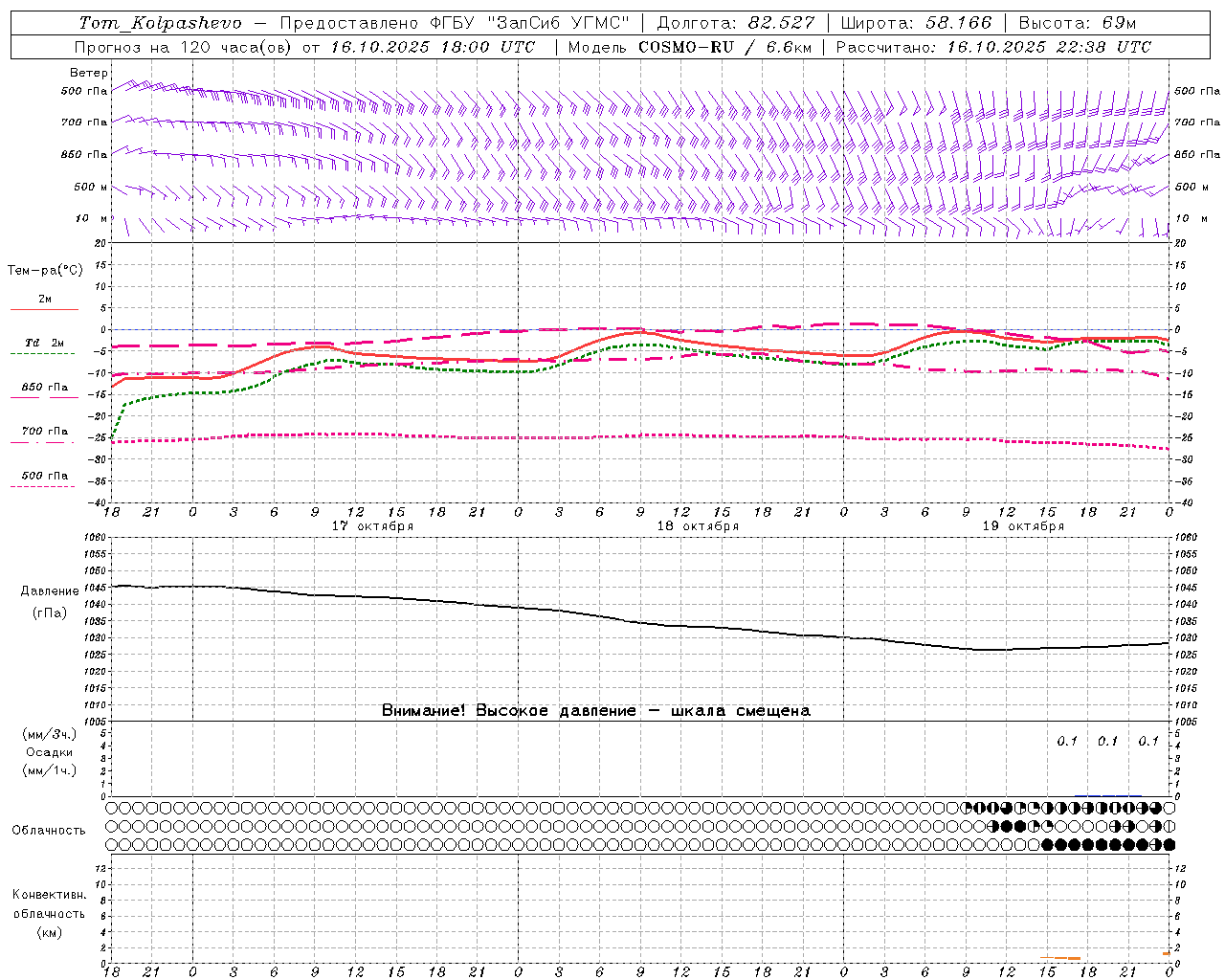
Task: Click 'Рассчитано: 16.10.2025 22:38 UTC' text
Action: [993, 47]
